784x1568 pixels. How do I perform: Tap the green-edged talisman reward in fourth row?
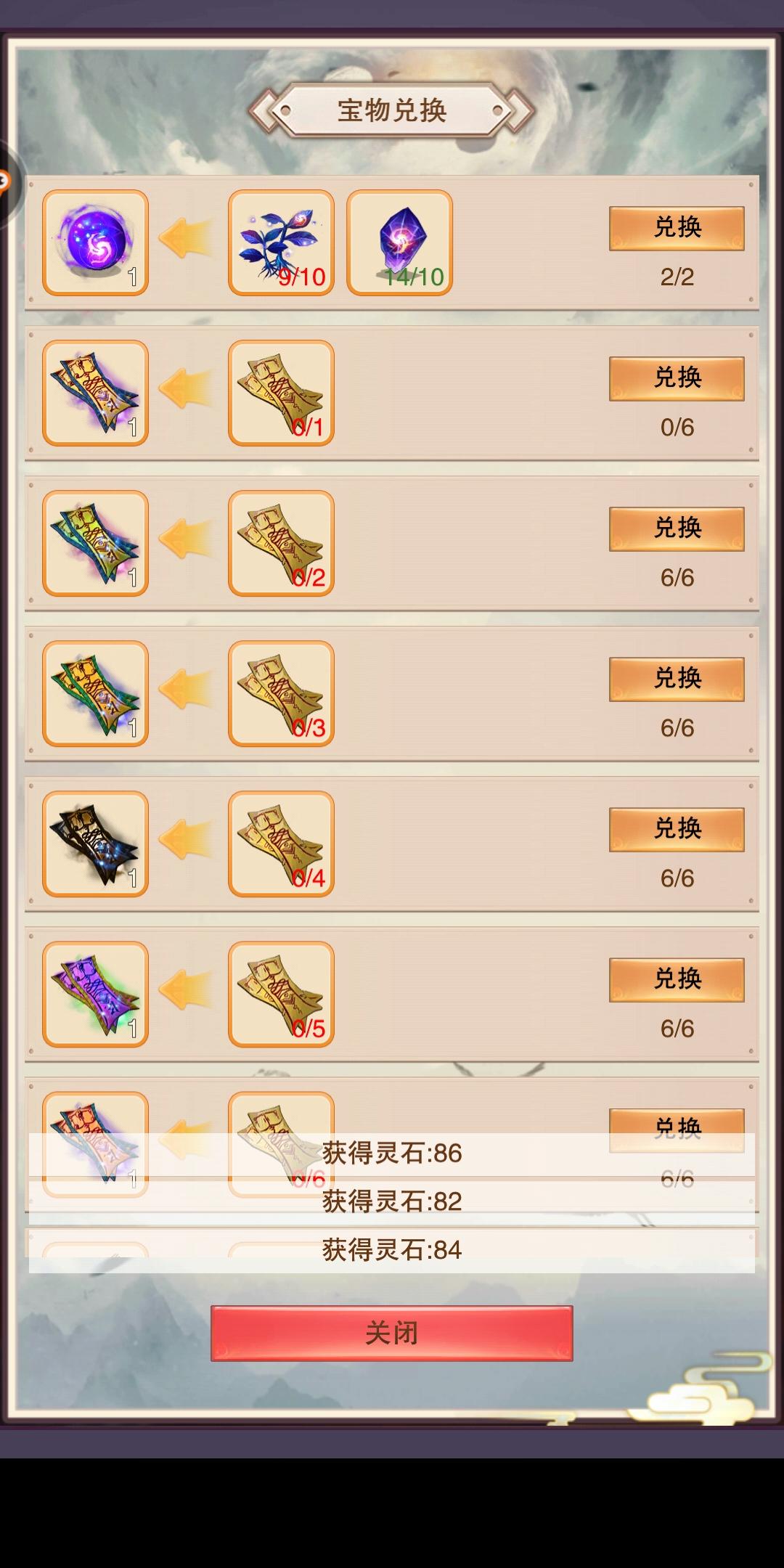[95, 693]
